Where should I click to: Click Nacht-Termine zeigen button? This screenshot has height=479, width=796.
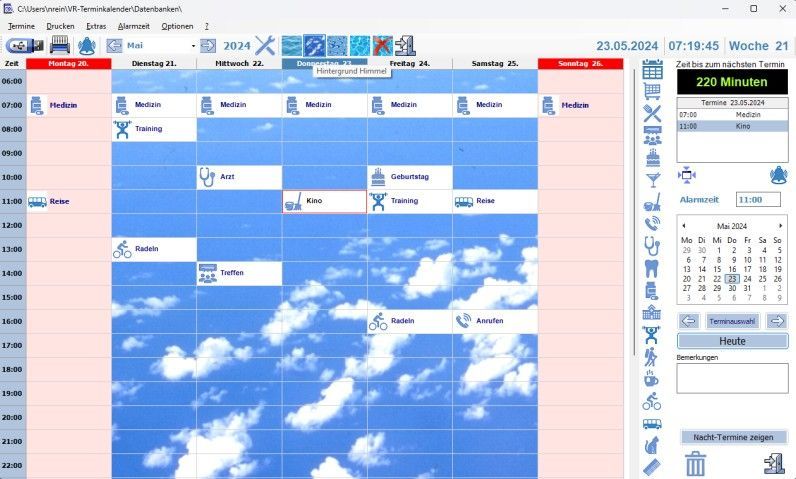733,437
